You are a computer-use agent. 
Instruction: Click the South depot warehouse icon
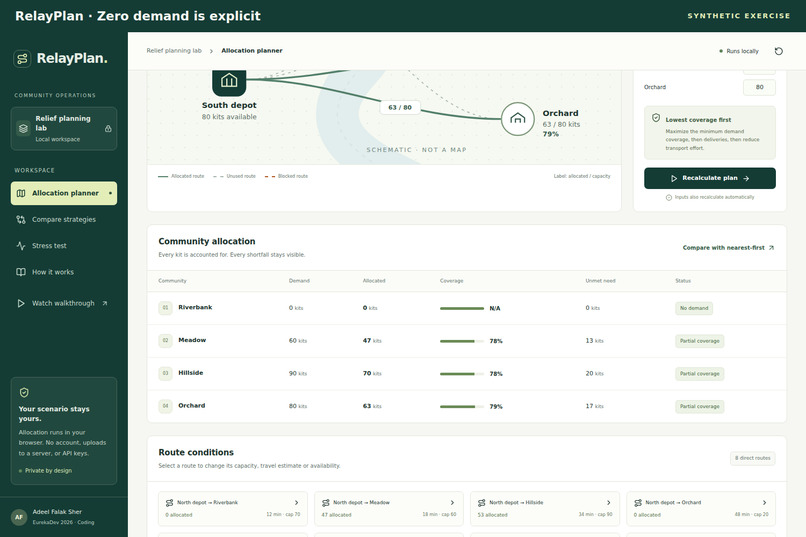(x=229, y=81)
